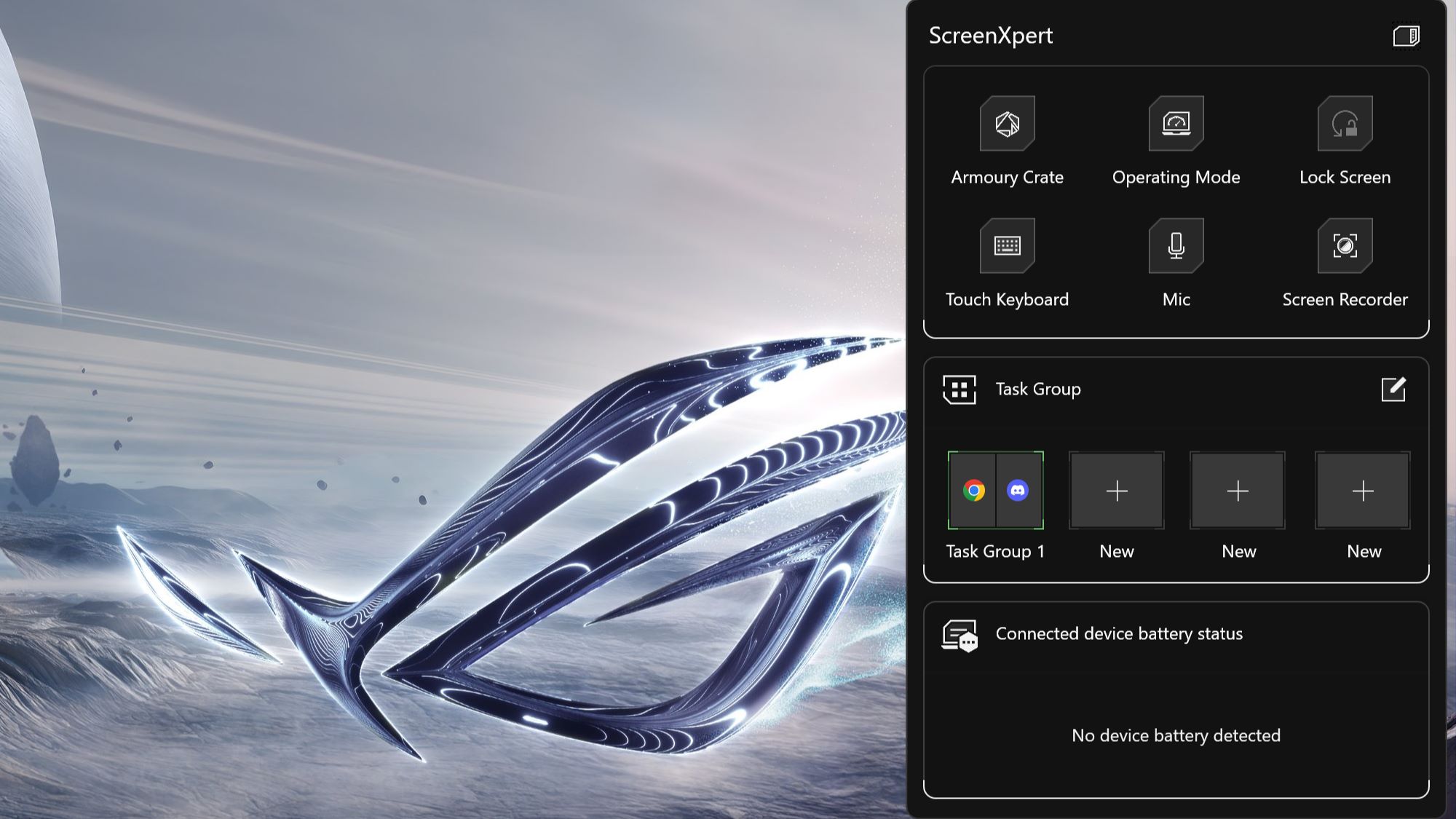Toggle the Mic icon

coord(1176,245)
